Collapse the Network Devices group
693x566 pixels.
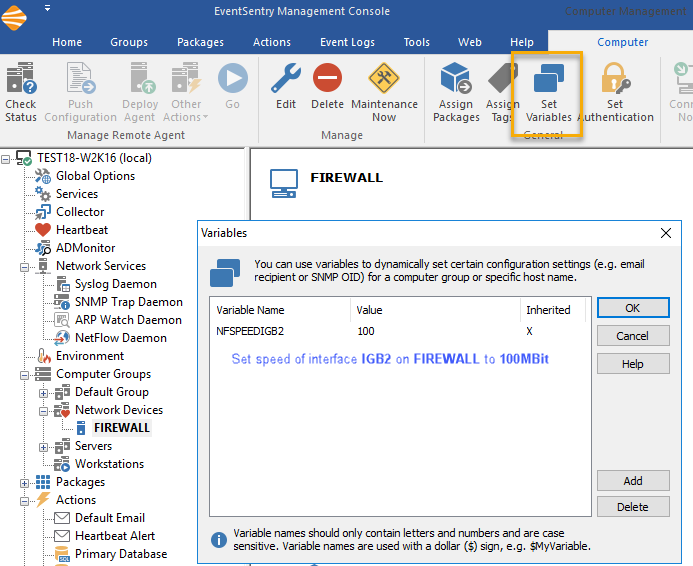pos(43,411)
